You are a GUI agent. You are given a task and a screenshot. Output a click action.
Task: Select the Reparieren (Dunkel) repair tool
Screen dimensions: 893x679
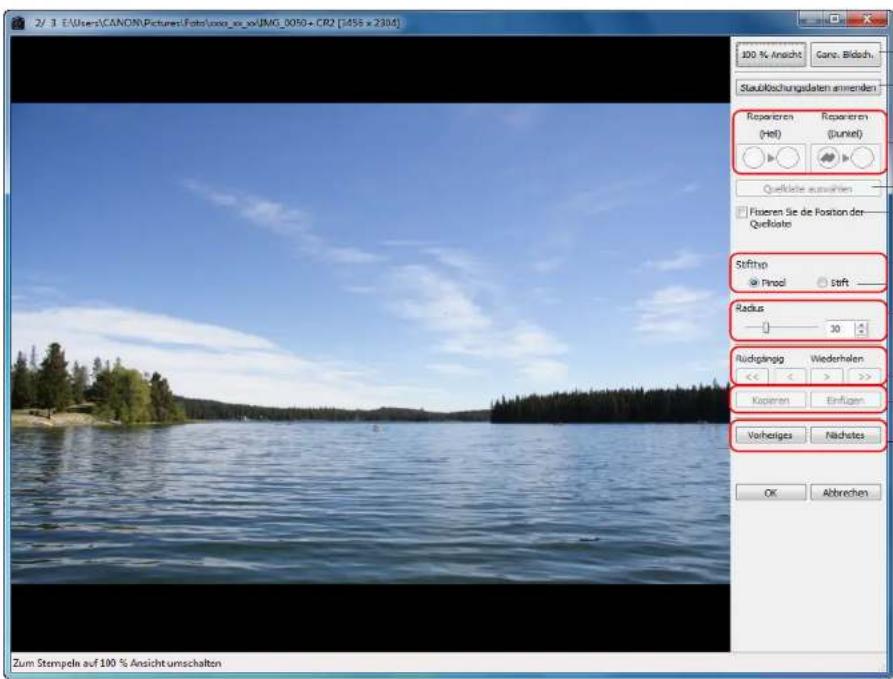(x=846, y=158)
